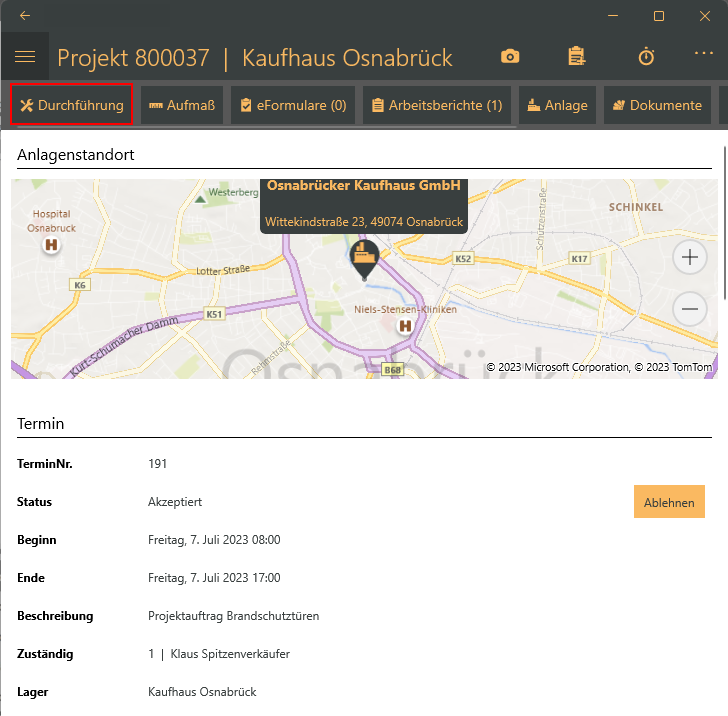
Task: Open the Aufmaß tab
Action: [182, 105]
